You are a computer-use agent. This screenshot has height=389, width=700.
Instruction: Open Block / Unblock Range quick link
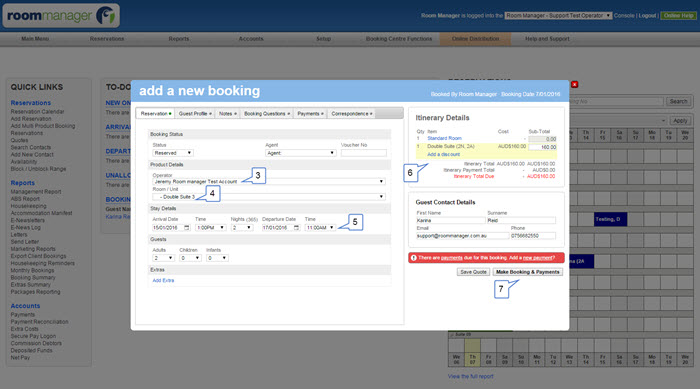click(38, 169)
